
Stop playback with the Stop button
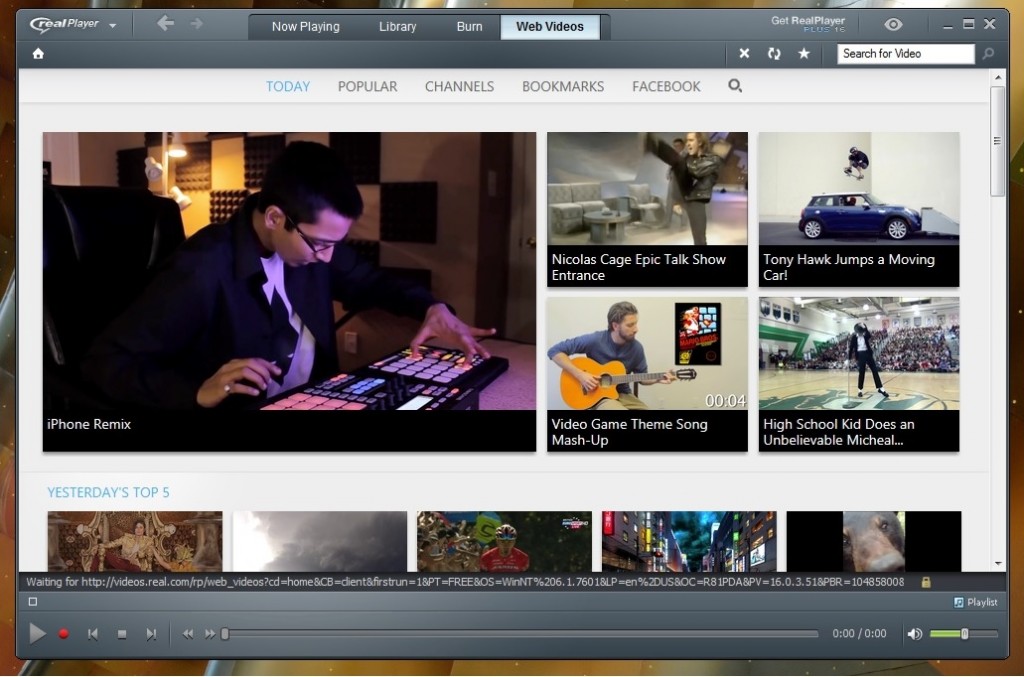click(121, 634)
